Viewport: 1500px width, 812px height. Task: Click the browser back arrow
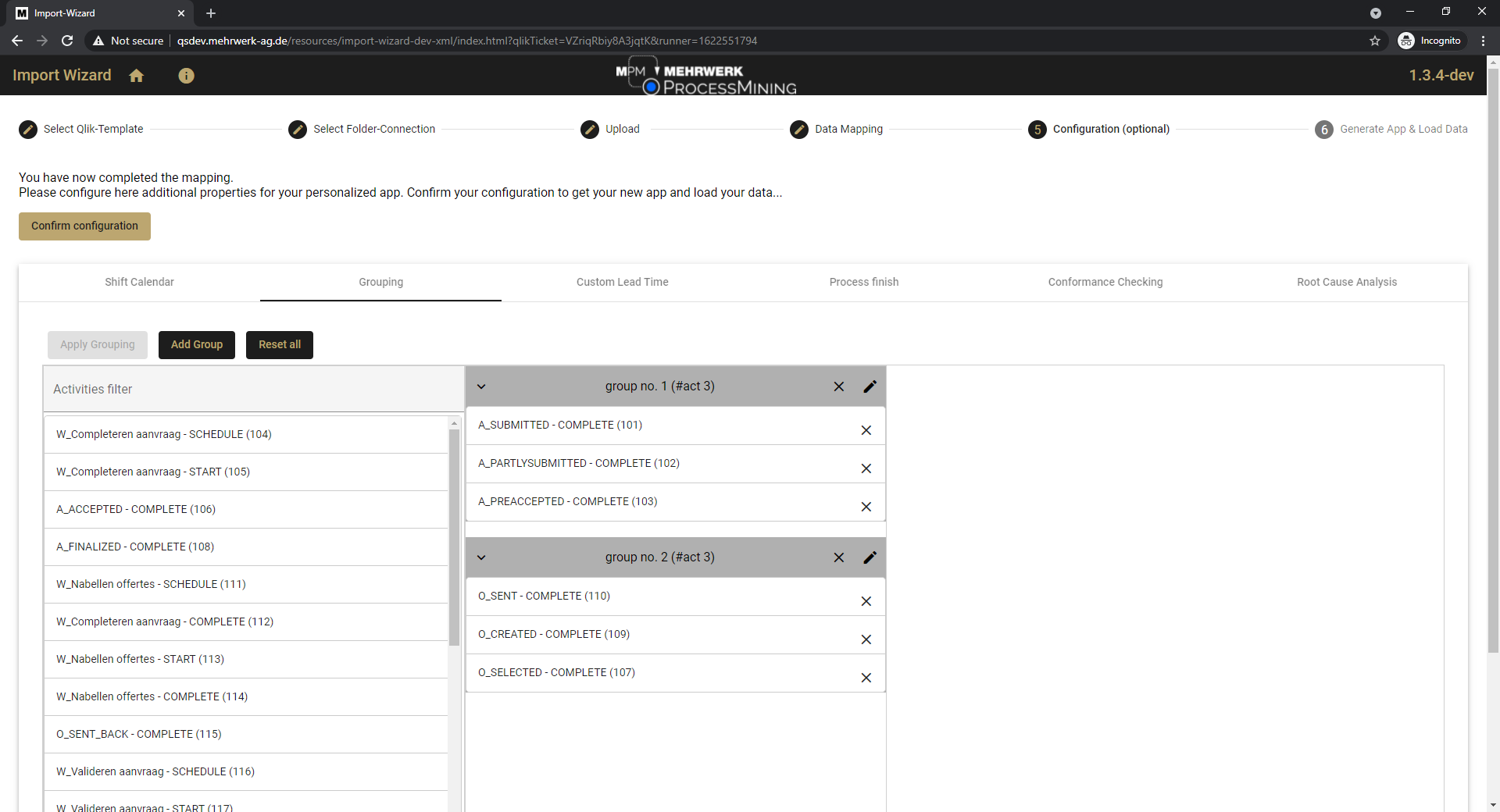click(17, 41)
